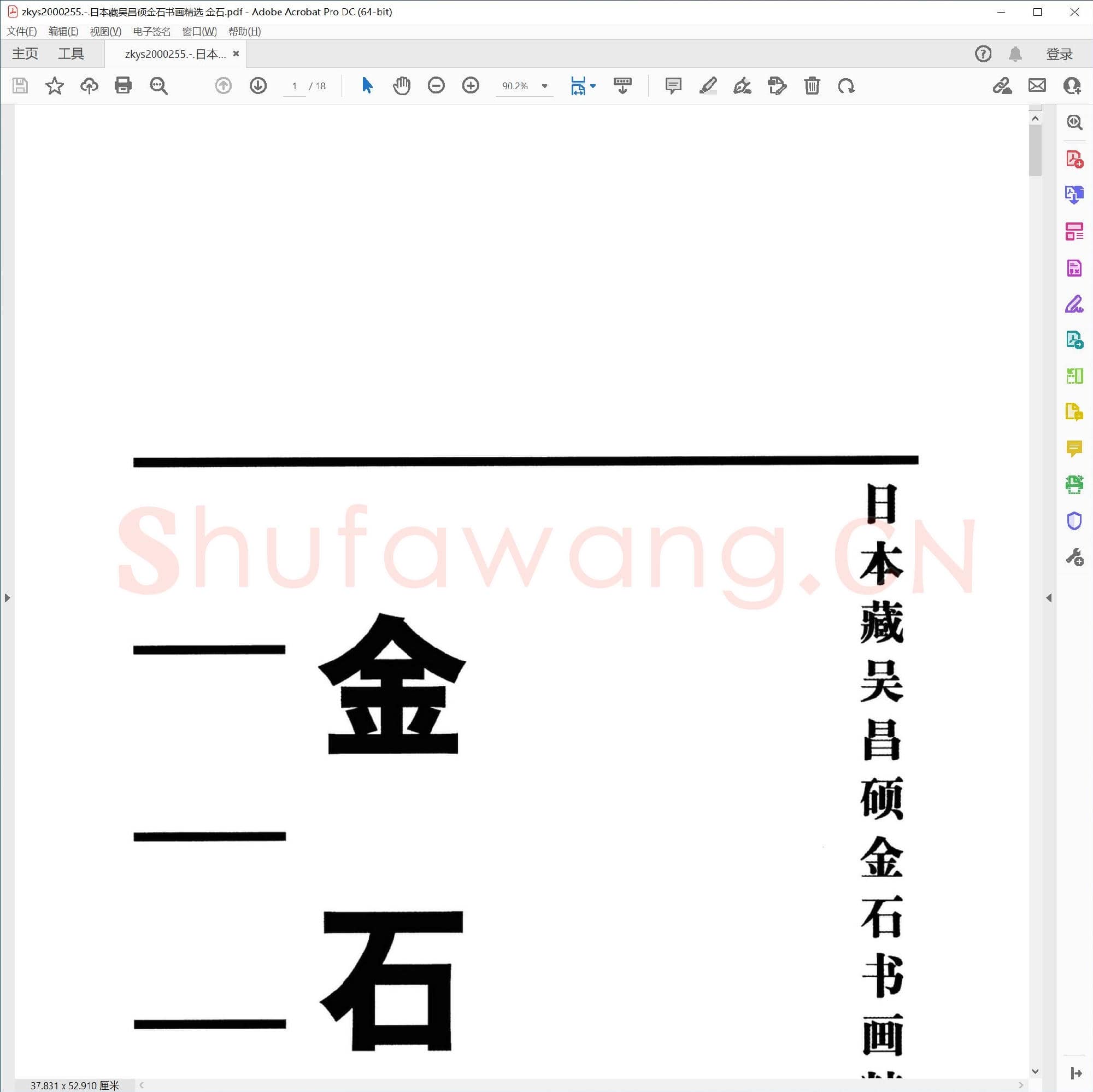Viewport: 1093px width, 1092px height.
Task: Open the zoom percentage dropdown
Action: coord(544,86)
